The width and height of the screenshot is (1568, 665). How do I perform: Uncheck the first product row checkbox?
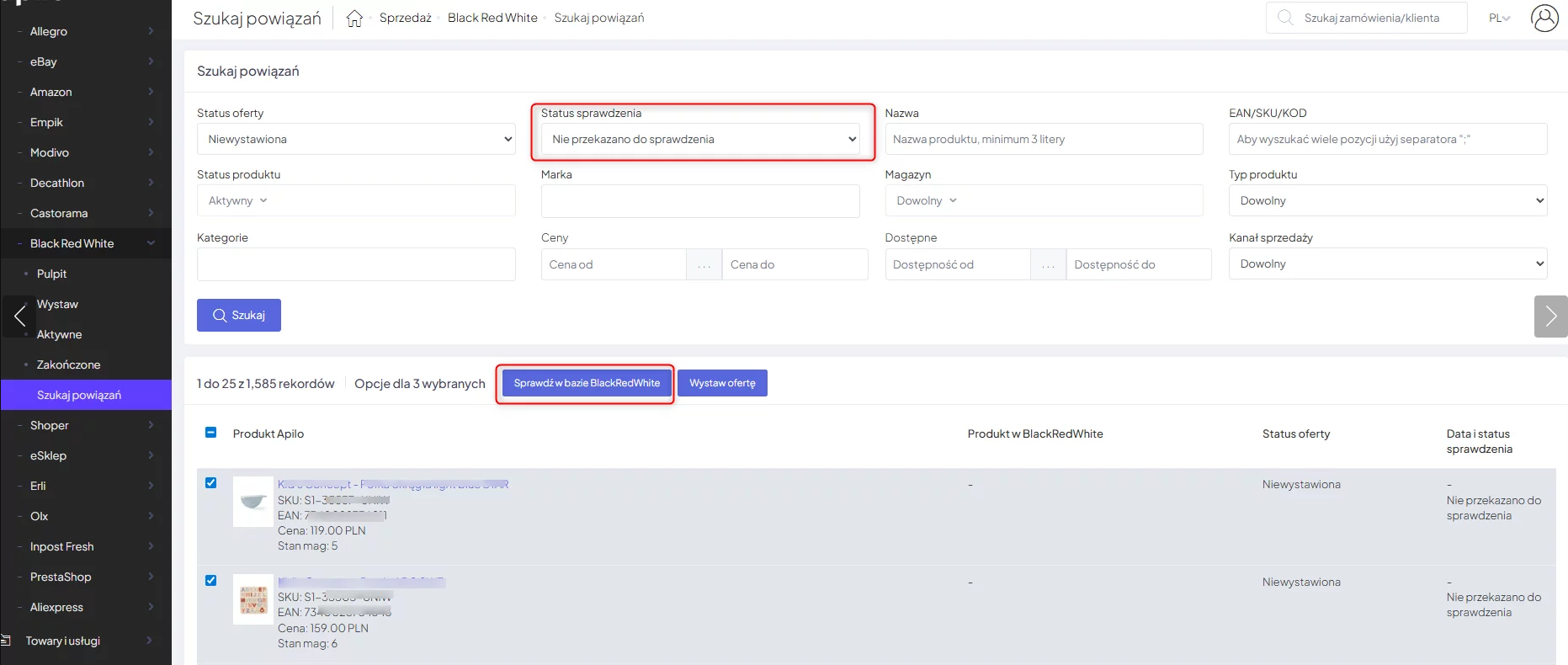click(x=211, y=483)
